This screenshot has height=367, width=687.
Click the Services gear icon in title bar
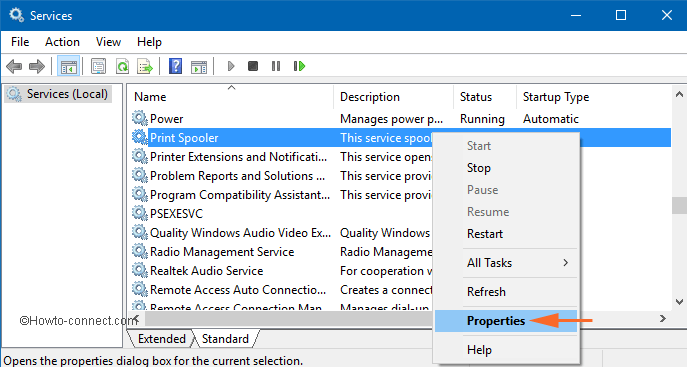(x=16, y=15)
